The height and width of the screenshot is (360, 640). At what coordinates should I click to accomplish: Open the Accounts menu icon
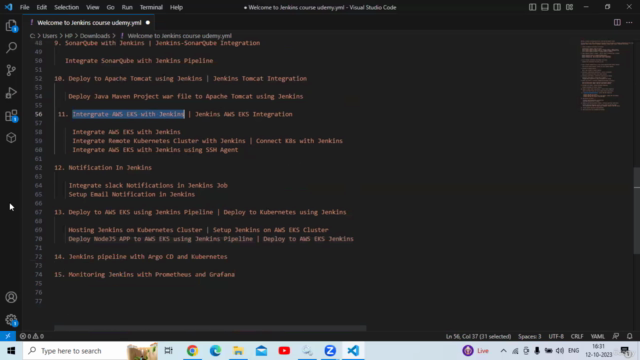pyautogui.click(x=11, y=297)
